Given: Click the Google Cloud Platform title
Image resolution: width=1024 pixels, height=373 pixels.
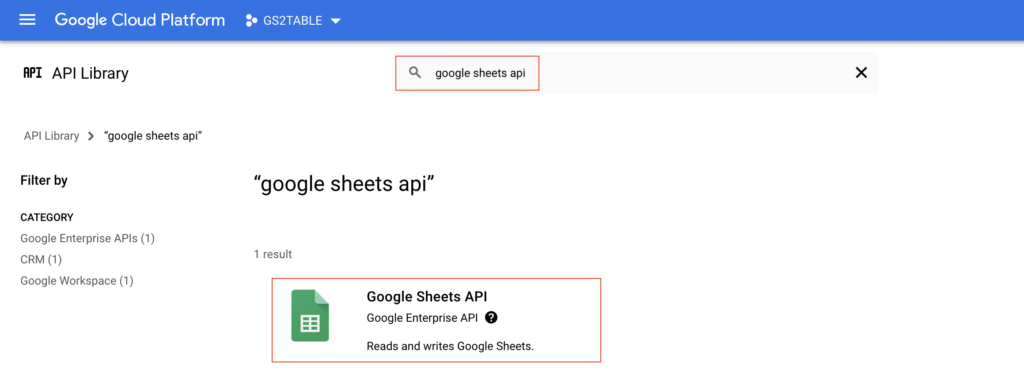Looking at the screenshot, I should pos(140,20).
